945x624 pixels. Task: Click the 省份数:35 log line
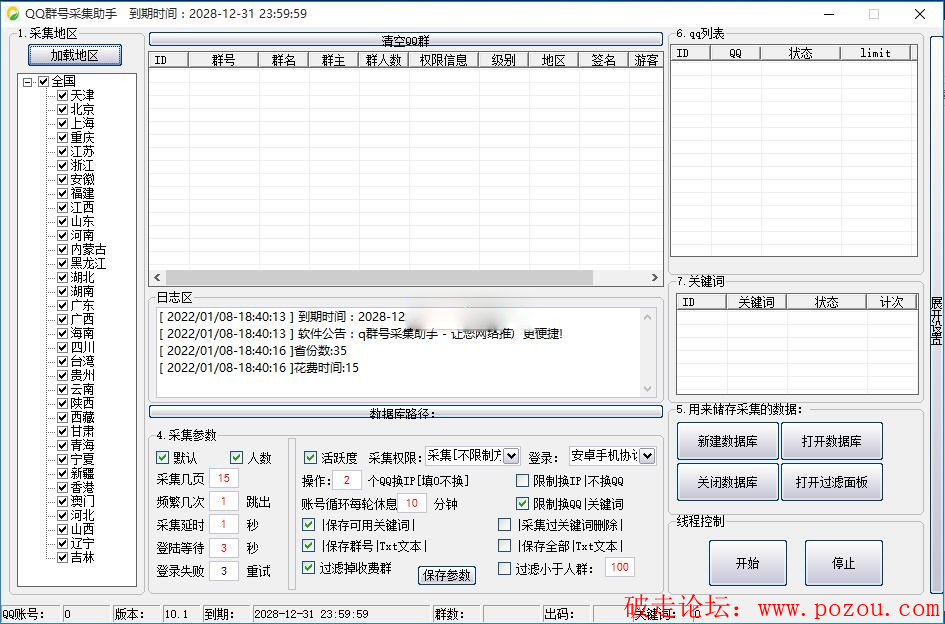pos(253,351)
